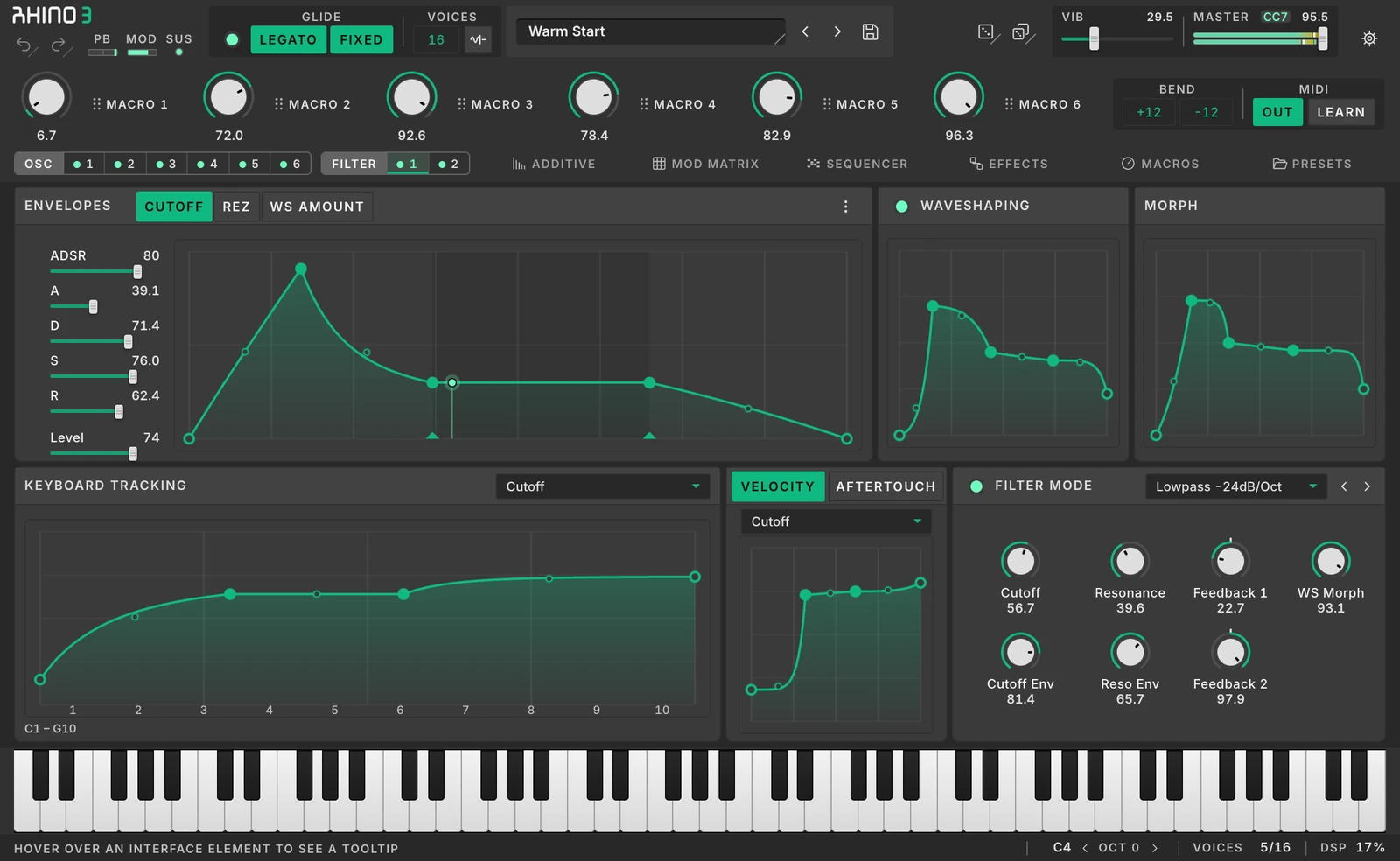
Task: Open the Velocity target Cutoff dropdown
Action: pyautogui.click(x=836, y=521)
